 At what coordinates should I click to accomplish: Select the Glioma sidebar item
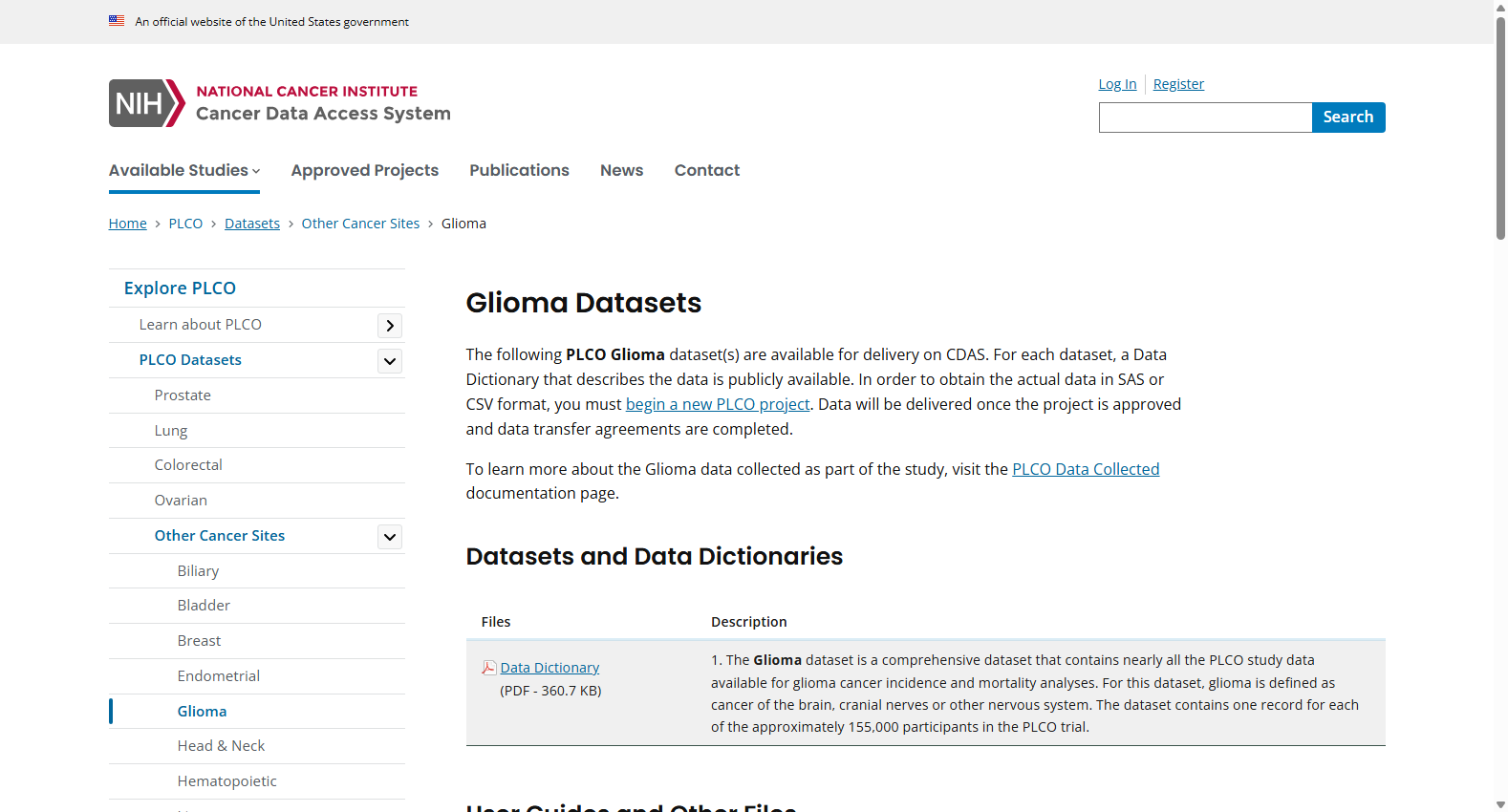[x=203, y=712]
